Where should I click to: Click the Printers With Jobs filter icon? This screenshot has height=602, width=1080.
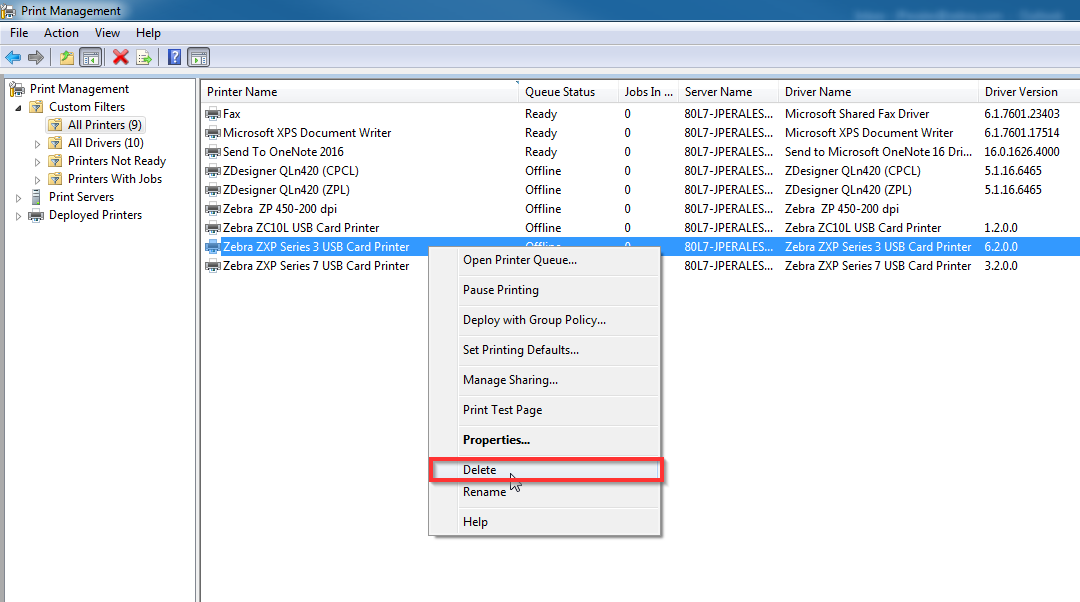(55, 178)
